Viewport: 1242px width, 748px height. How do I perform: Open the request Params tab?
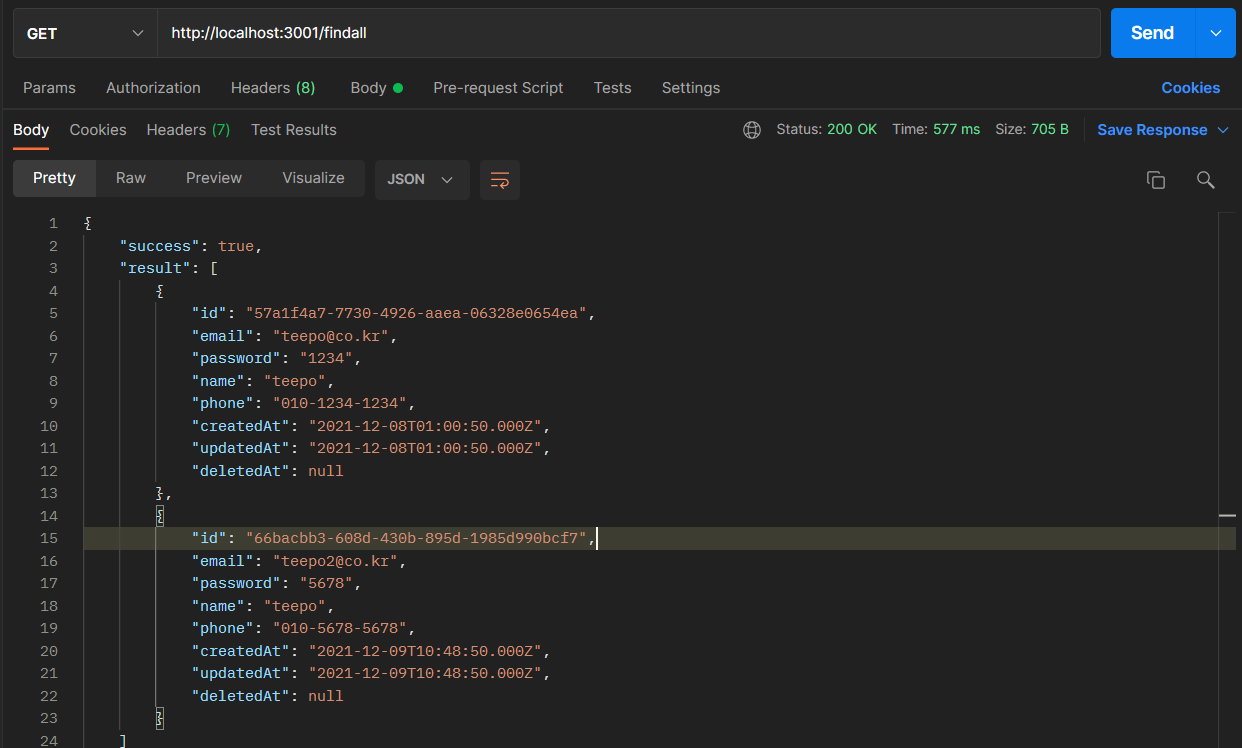click(x=49, y=88)
